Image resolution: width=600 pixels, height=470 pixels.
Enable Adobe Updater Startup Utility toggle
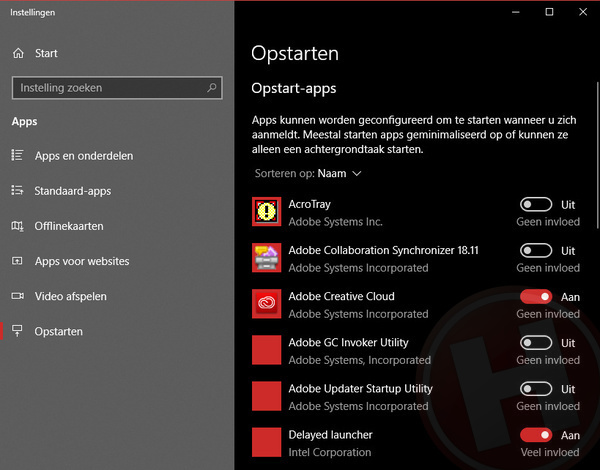pyautogui.click(x=536, y=389)
